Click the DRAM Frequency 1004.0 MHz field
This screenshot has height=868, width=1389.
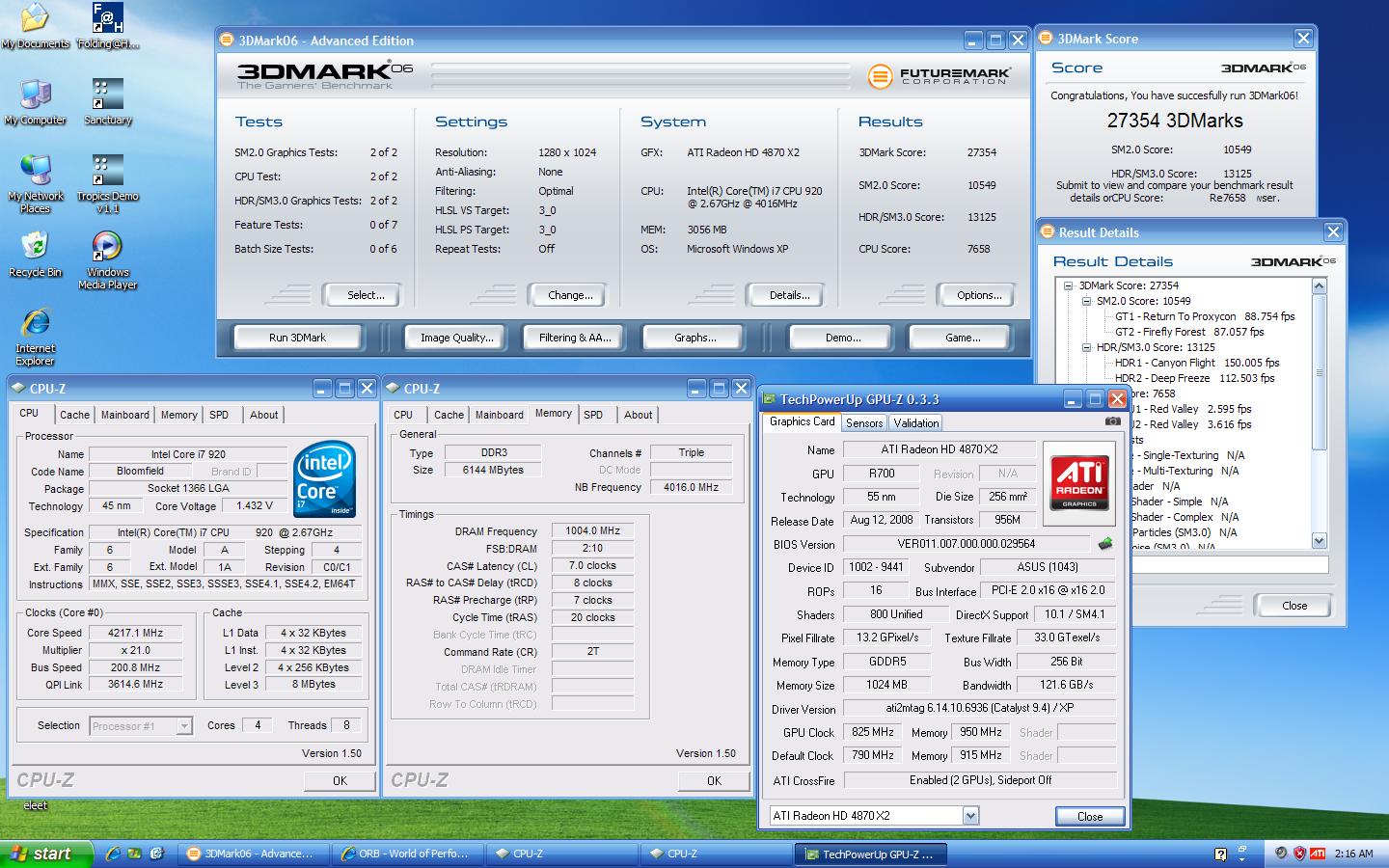[x=592, y=531]
